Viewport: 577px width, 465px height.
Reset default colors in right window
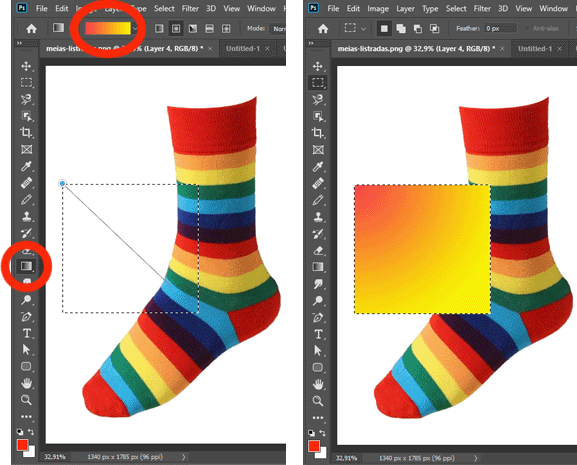(311, 433)
